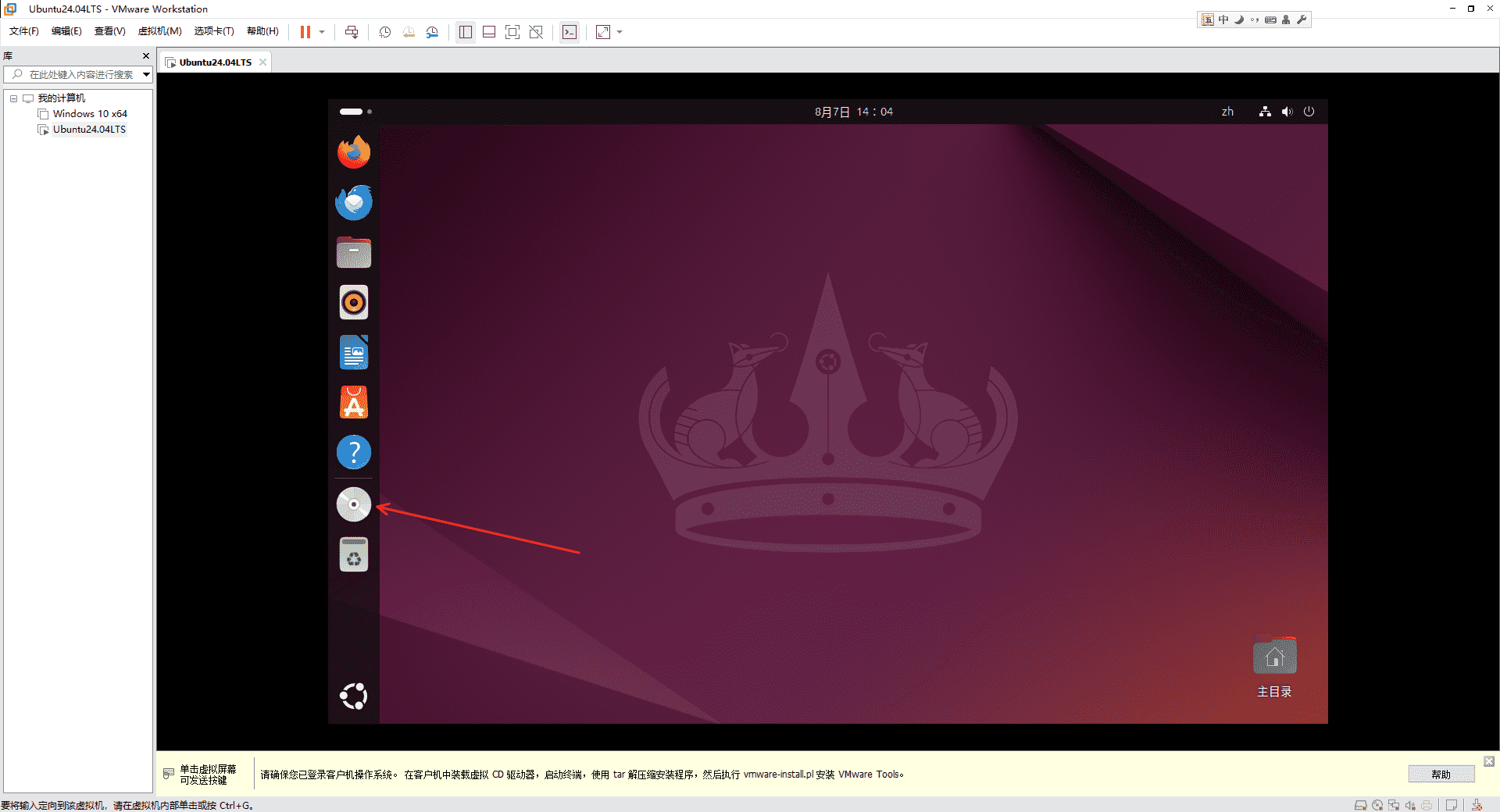Open the 虚拟机(M) menu
This screenshot has width=1500, height=812.
tap(159, 31)
